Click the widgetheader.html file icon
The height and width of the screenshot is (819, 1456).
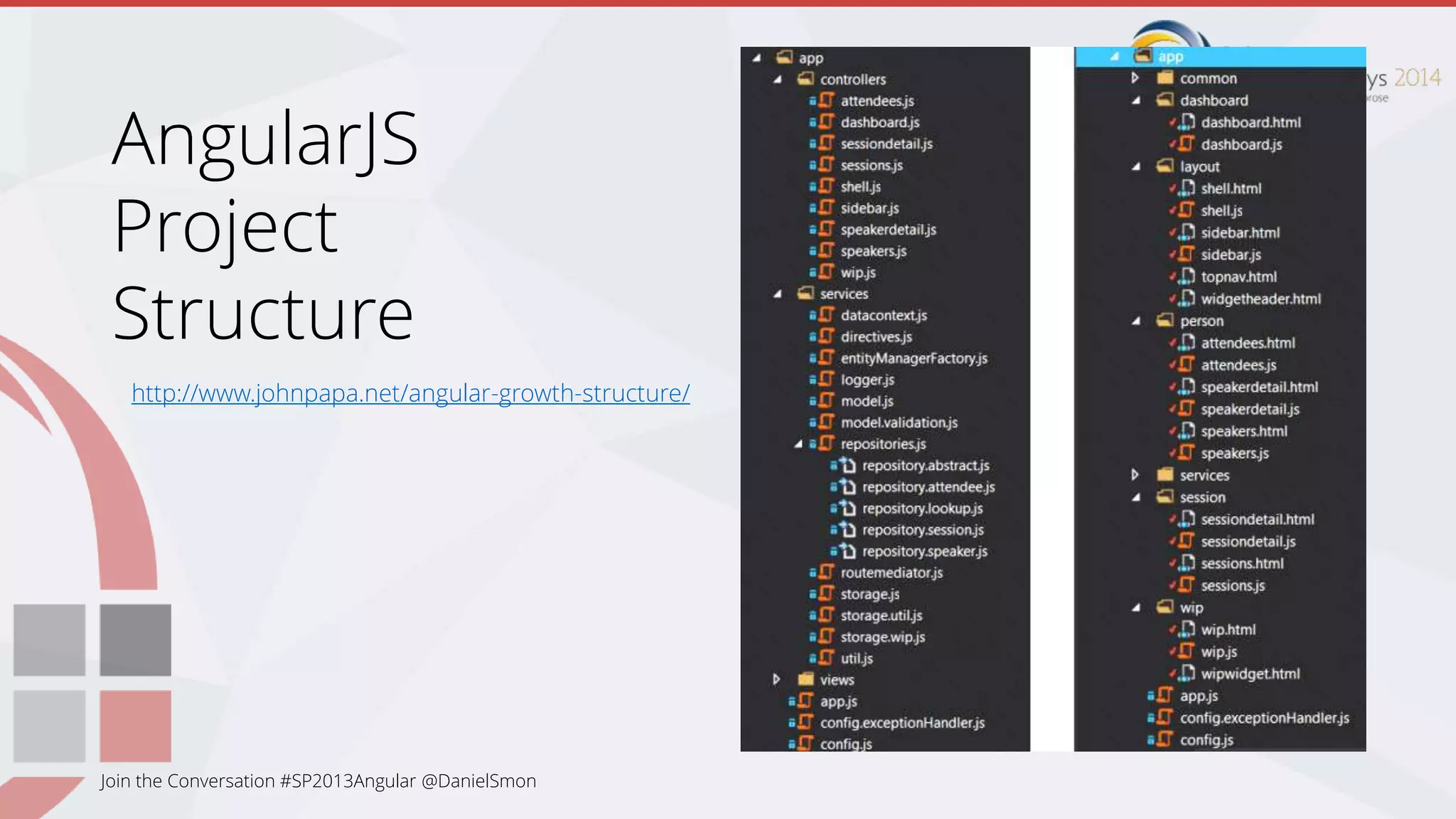[1186, 299]
